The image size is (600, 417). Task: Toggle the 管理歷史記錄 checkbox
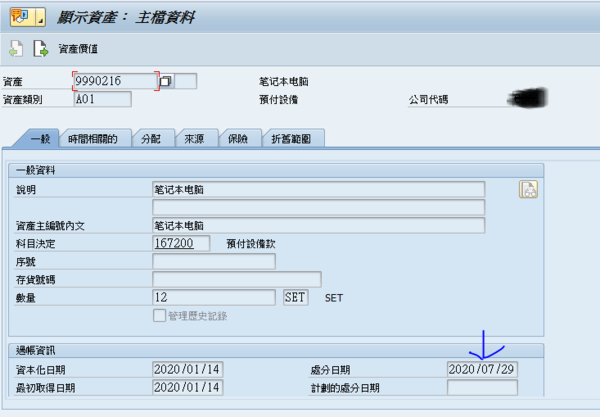(159, 316)
